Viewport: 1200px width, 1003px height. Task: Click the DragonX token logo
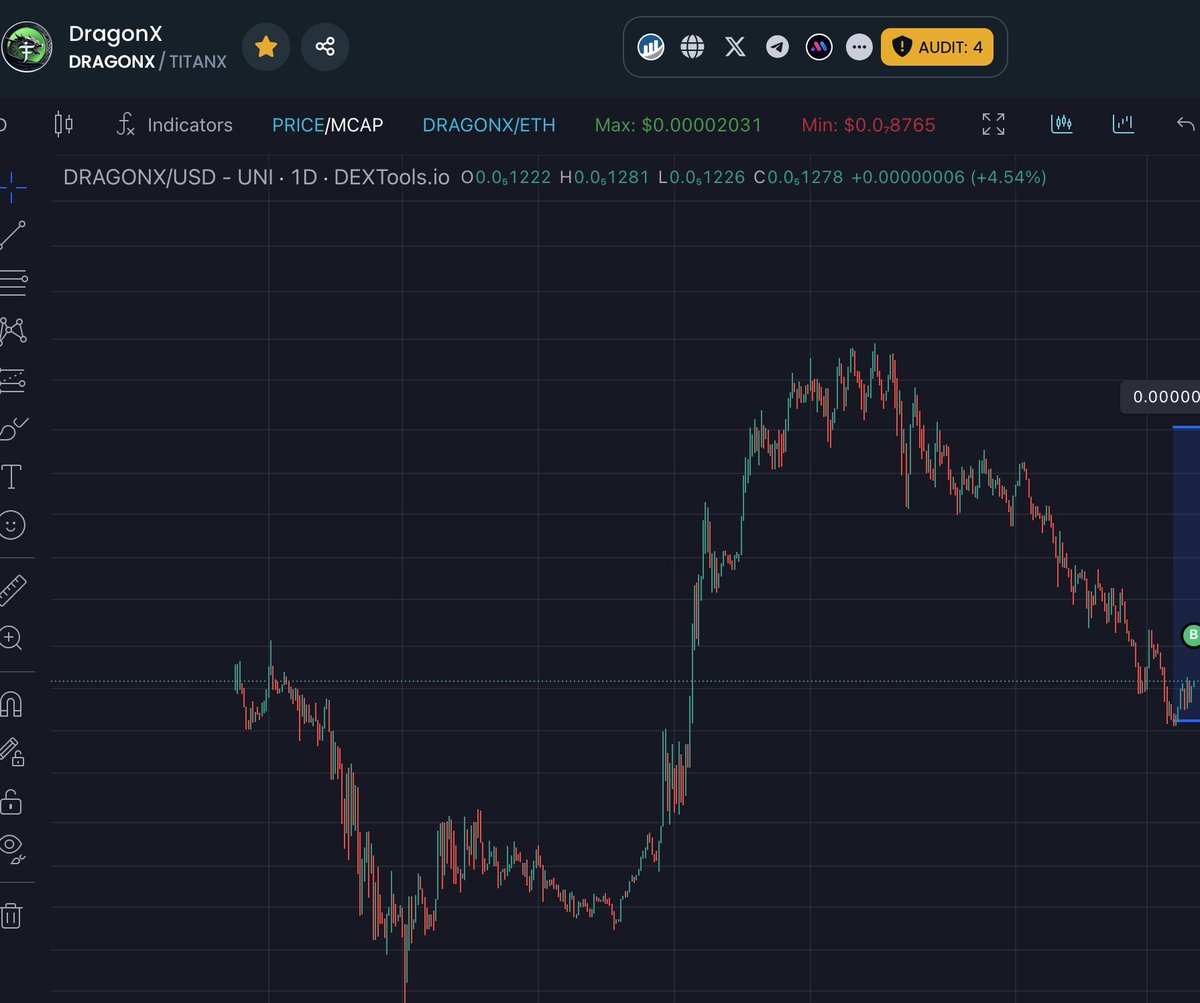point(26,47)
